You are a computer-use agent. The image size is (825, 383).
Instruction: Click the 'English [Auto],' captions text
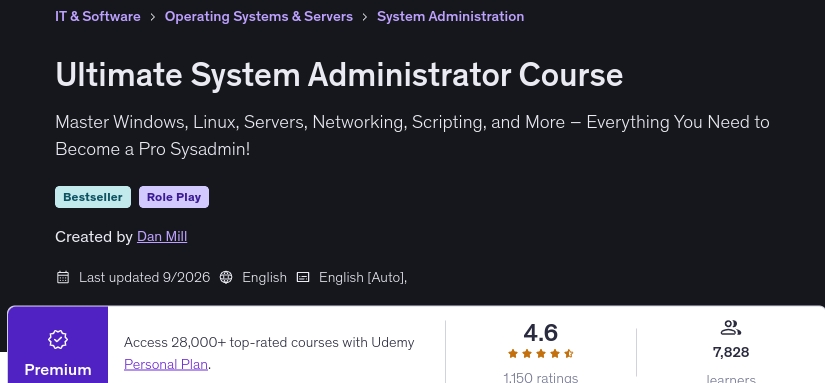tap(363, 277)
